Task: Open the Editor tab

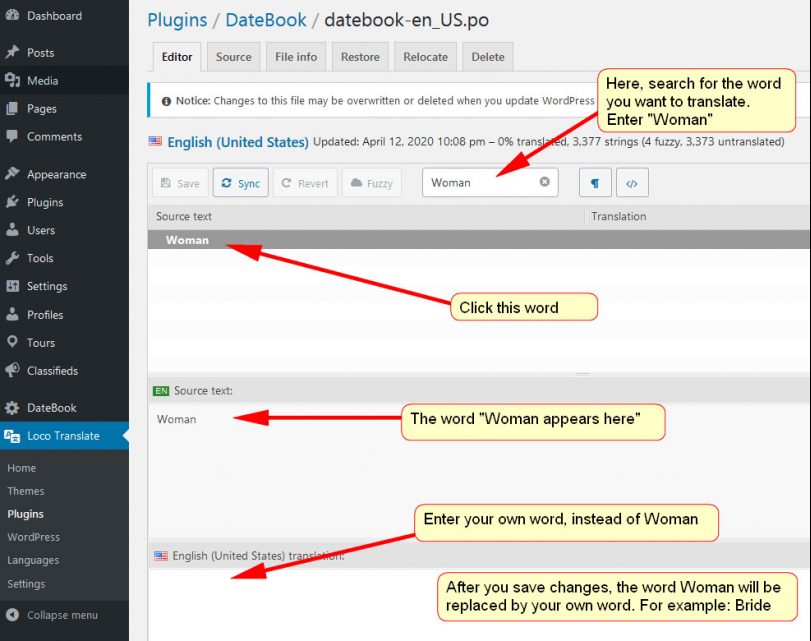Action: click(177, 57)
